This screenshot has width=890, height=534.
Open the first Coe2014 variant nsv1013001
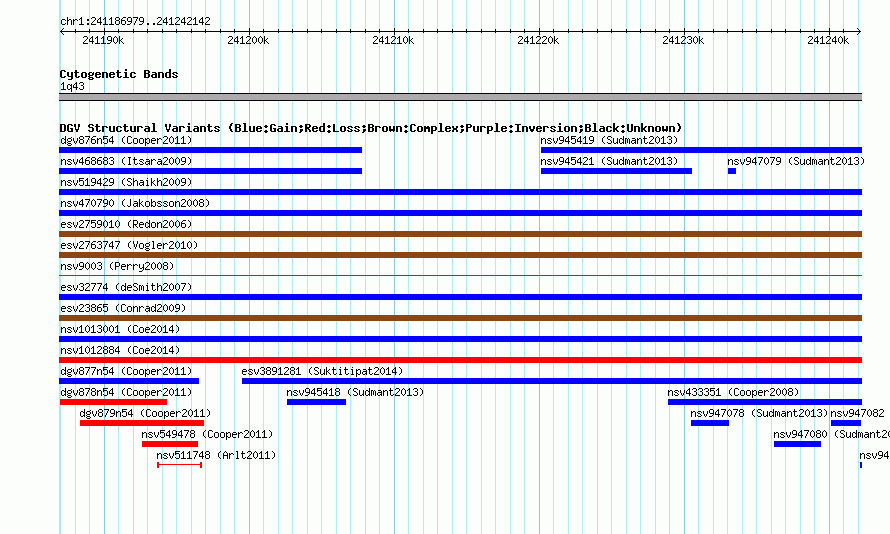coord(120,329)
